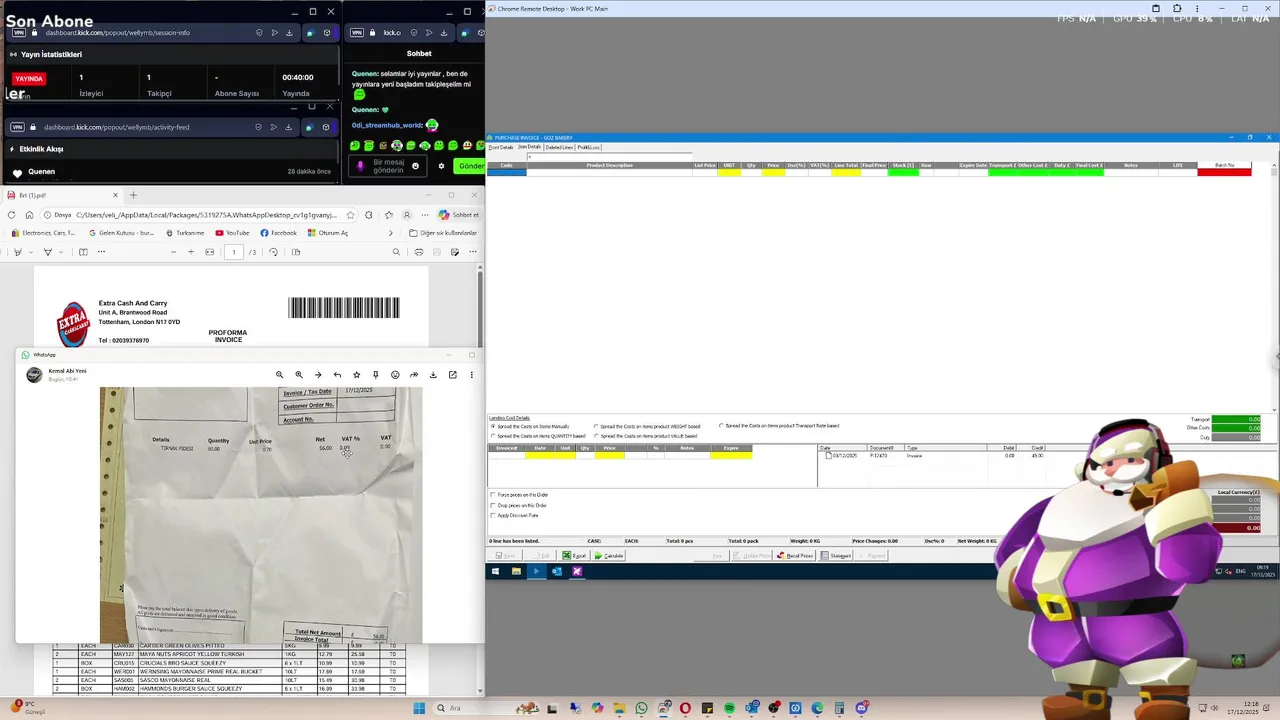Click the search field above Product Description
The image size is (1280, 720).
tap(609, 157)
